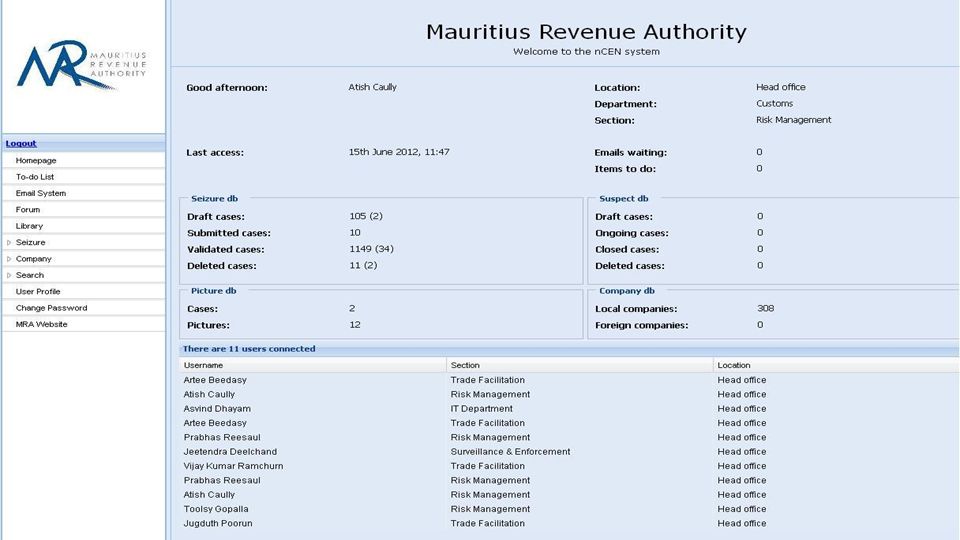960x540 pixels.
Task: Click the Picture db Cases value 2
Action: pyautogui.click(x=352, y=309)
